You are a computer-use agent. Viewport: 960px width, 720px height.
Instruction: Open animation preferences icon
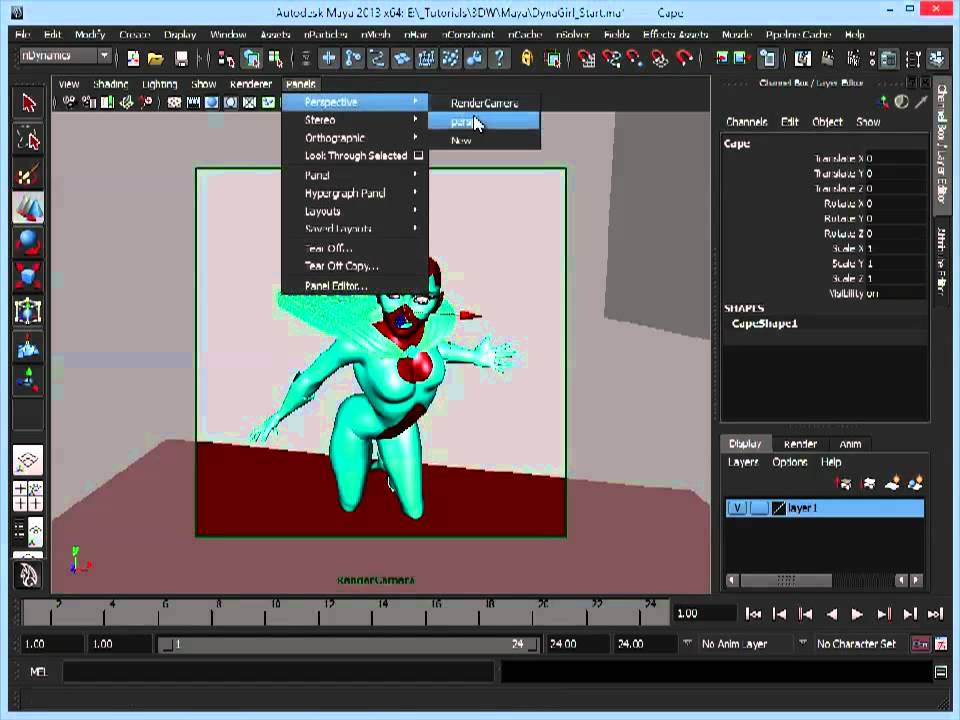pyautogui.click(x=941, y=644)
